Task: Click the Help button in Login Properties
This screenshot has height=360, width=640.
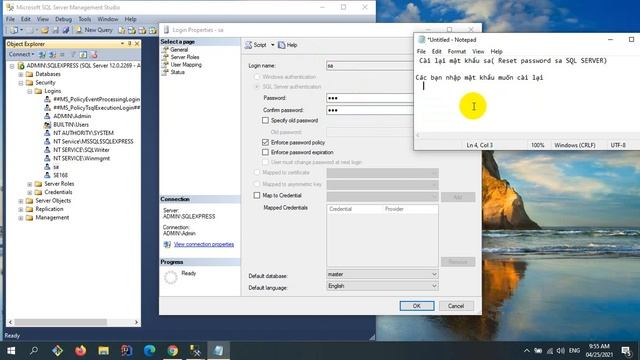Action: coord(287,45)
